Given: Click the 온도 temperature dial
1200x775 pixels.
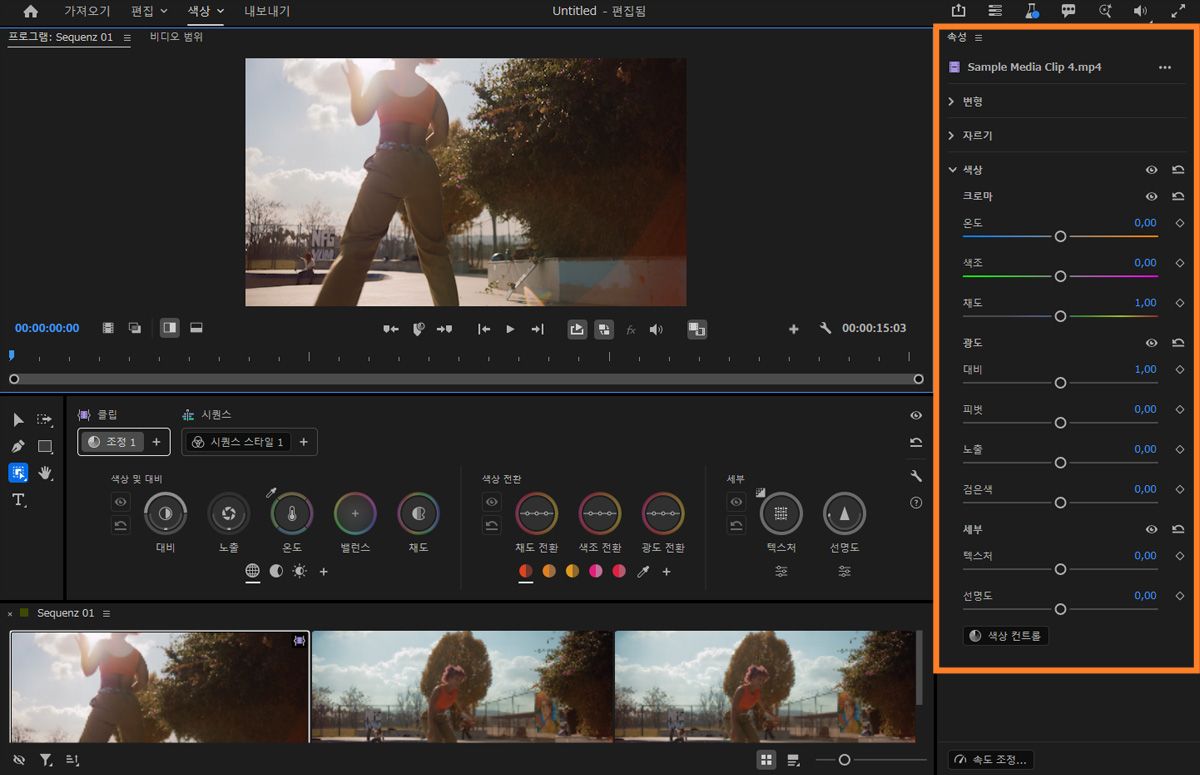Looking at the screenshot, I should (x=292, y=514).
